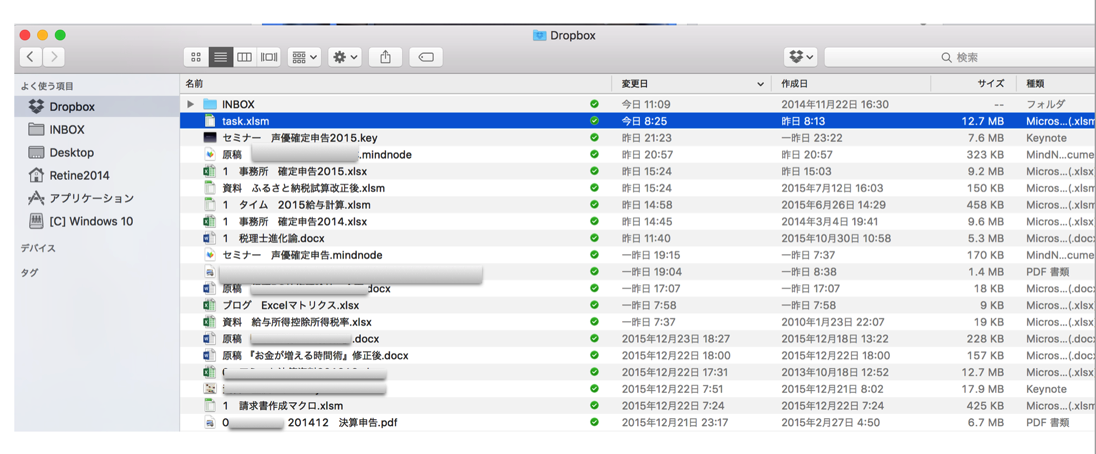Select [C] Windows 10 in the sidebar

click(x=97, y=221)
